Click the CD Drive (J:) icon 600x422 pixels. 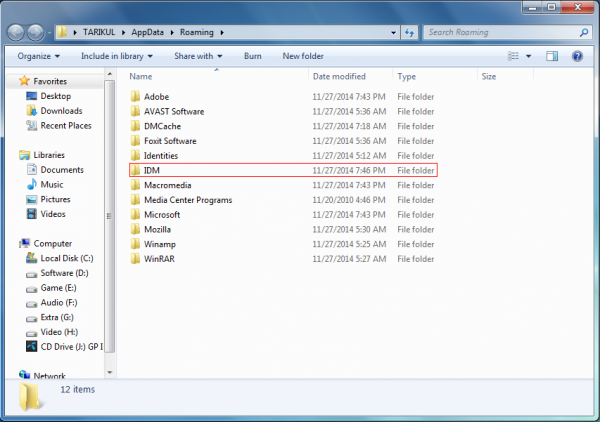pos(32,347)
